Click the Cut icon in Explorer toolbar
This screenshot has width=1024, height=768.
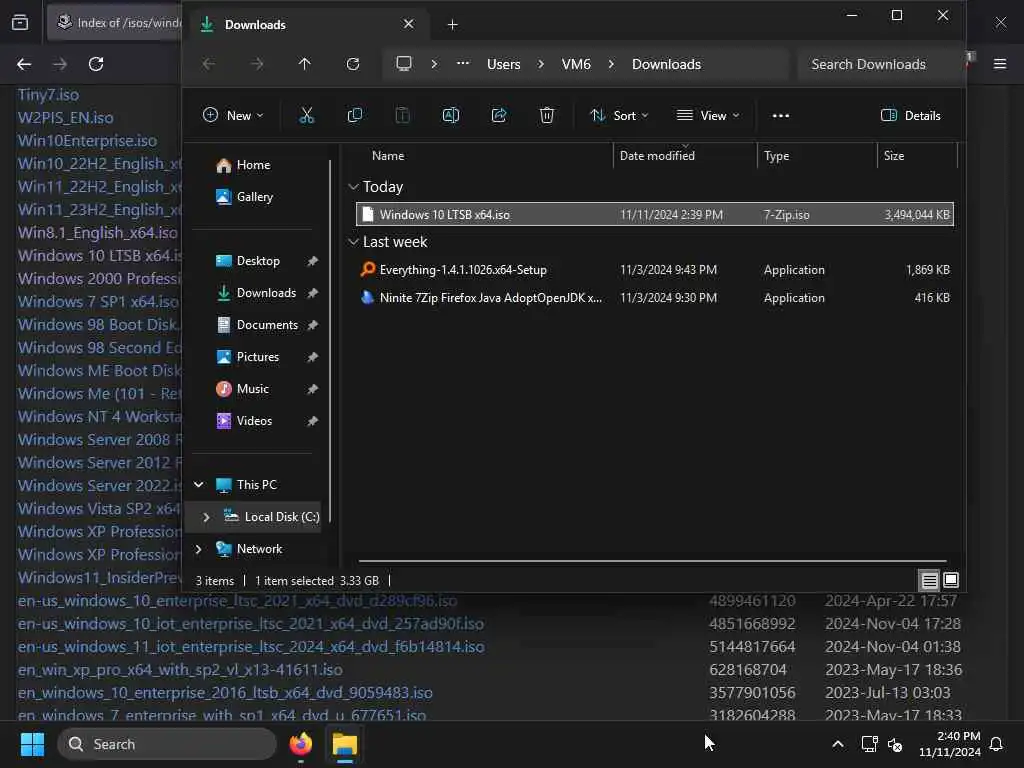(306, 116)
